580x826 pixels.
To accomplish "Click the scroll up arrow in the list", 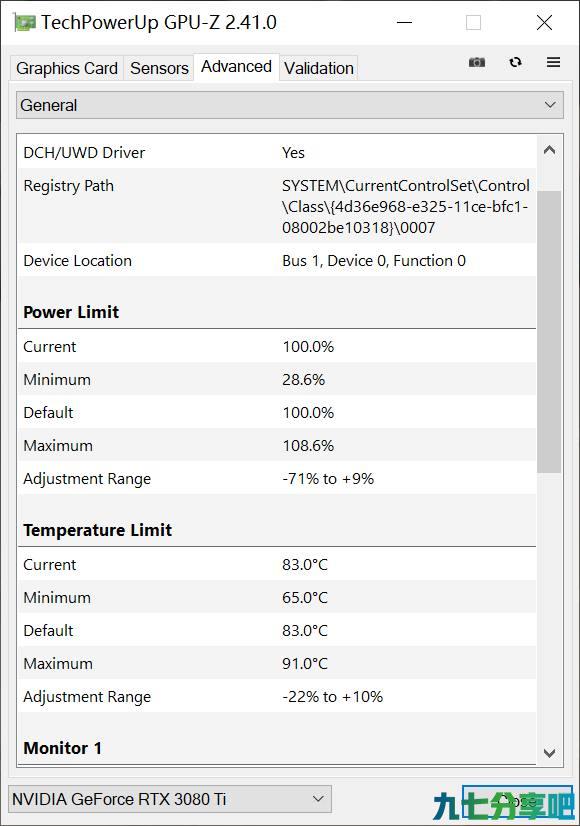I will pyautogui.click(x=549, y=150).
